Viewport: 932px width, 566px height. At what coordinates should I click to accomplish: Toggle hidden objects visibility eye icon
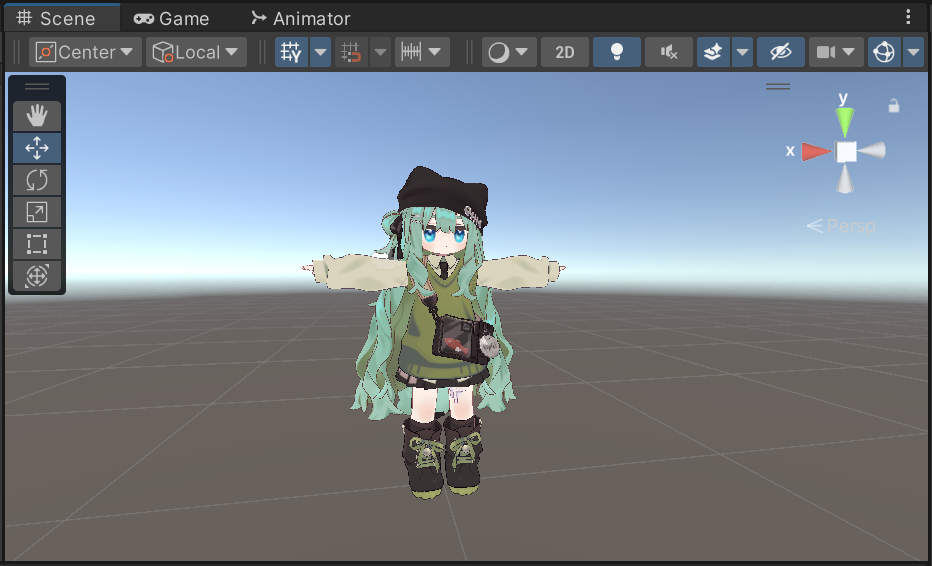coord(780,52)
